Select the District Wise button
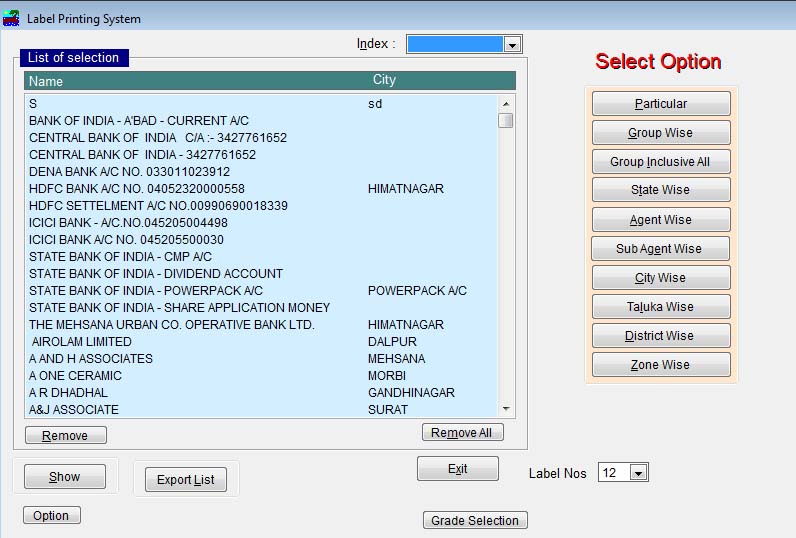Viewport: 796px width, 538px height. (661, 335)
